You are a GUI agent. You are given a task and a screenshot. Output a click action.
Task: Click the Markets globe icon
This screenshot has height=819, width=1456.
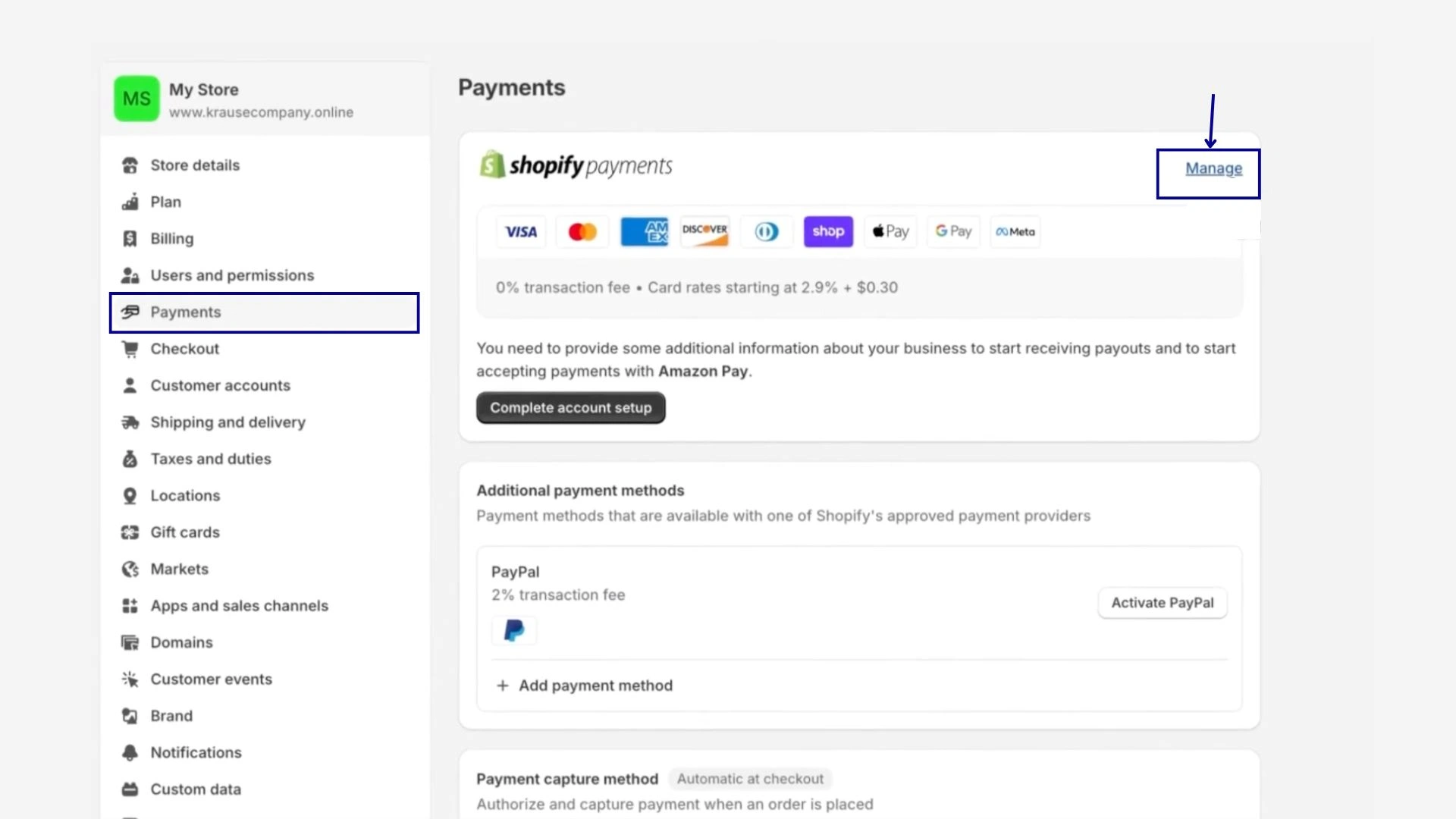(x=130, y=569)
